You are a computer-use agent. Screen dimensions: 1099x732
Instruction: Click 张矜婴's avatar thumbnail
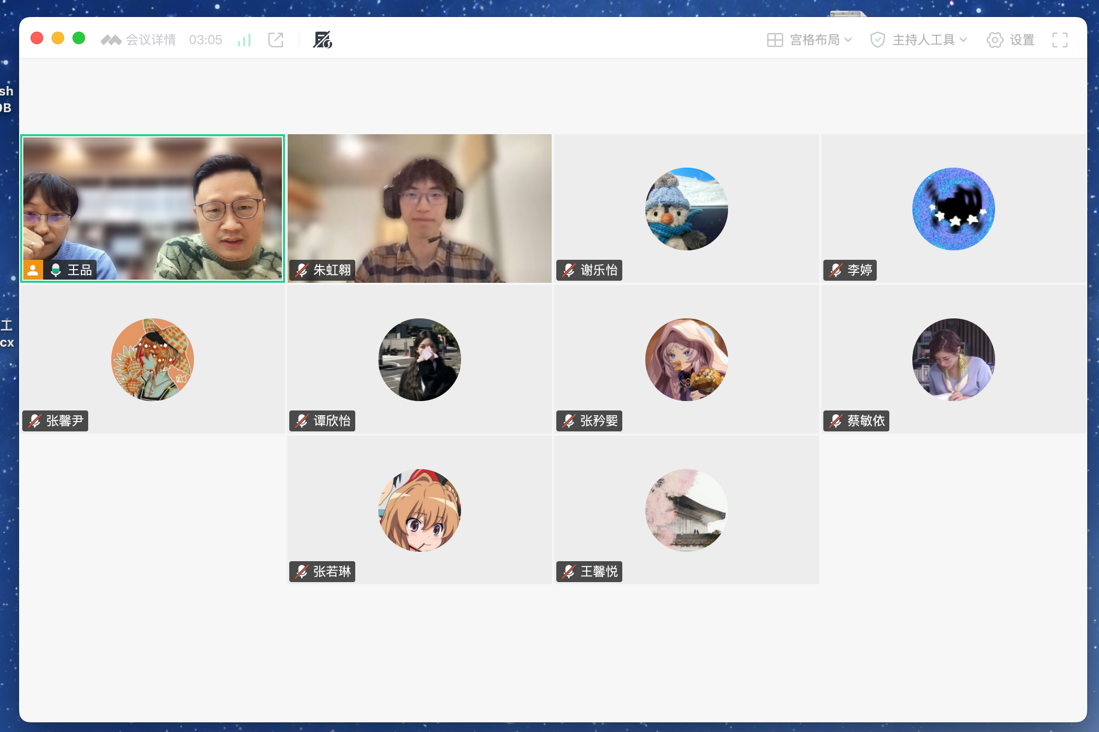[x=686, y=360]
